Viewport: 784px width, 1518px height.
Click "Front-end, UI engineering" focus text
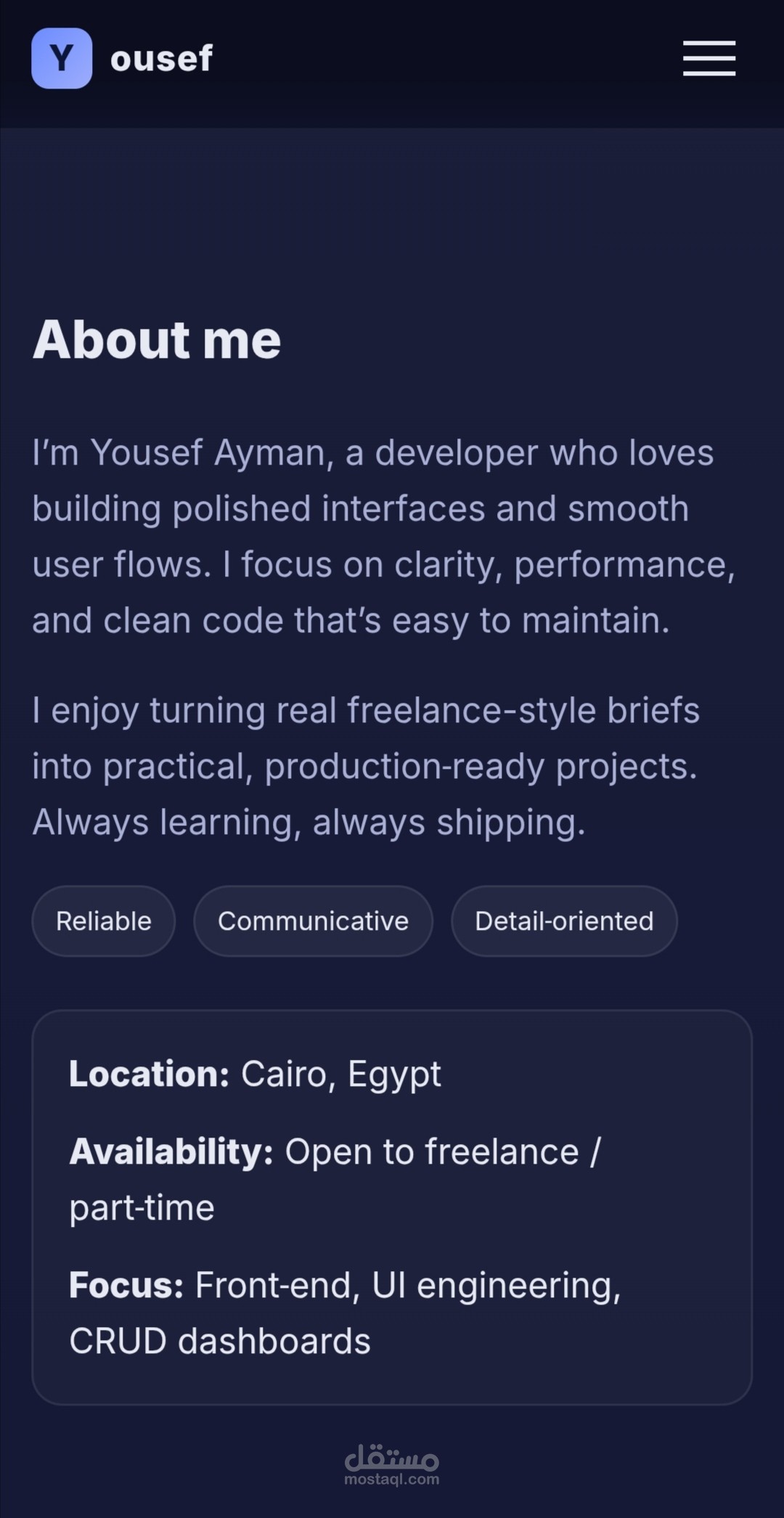pyautogui.click(x=408, y=1285)
